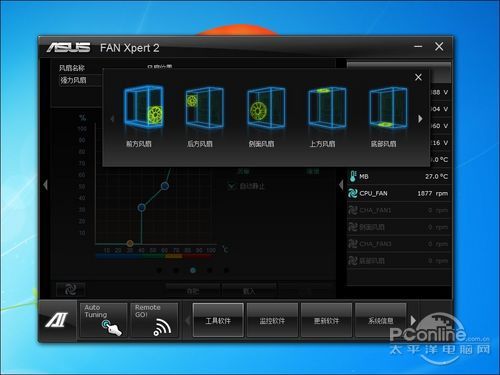This screenshot has height=375, width=500.
Task: Open the 工具软件 tab
Action: (x=218, y=320)
